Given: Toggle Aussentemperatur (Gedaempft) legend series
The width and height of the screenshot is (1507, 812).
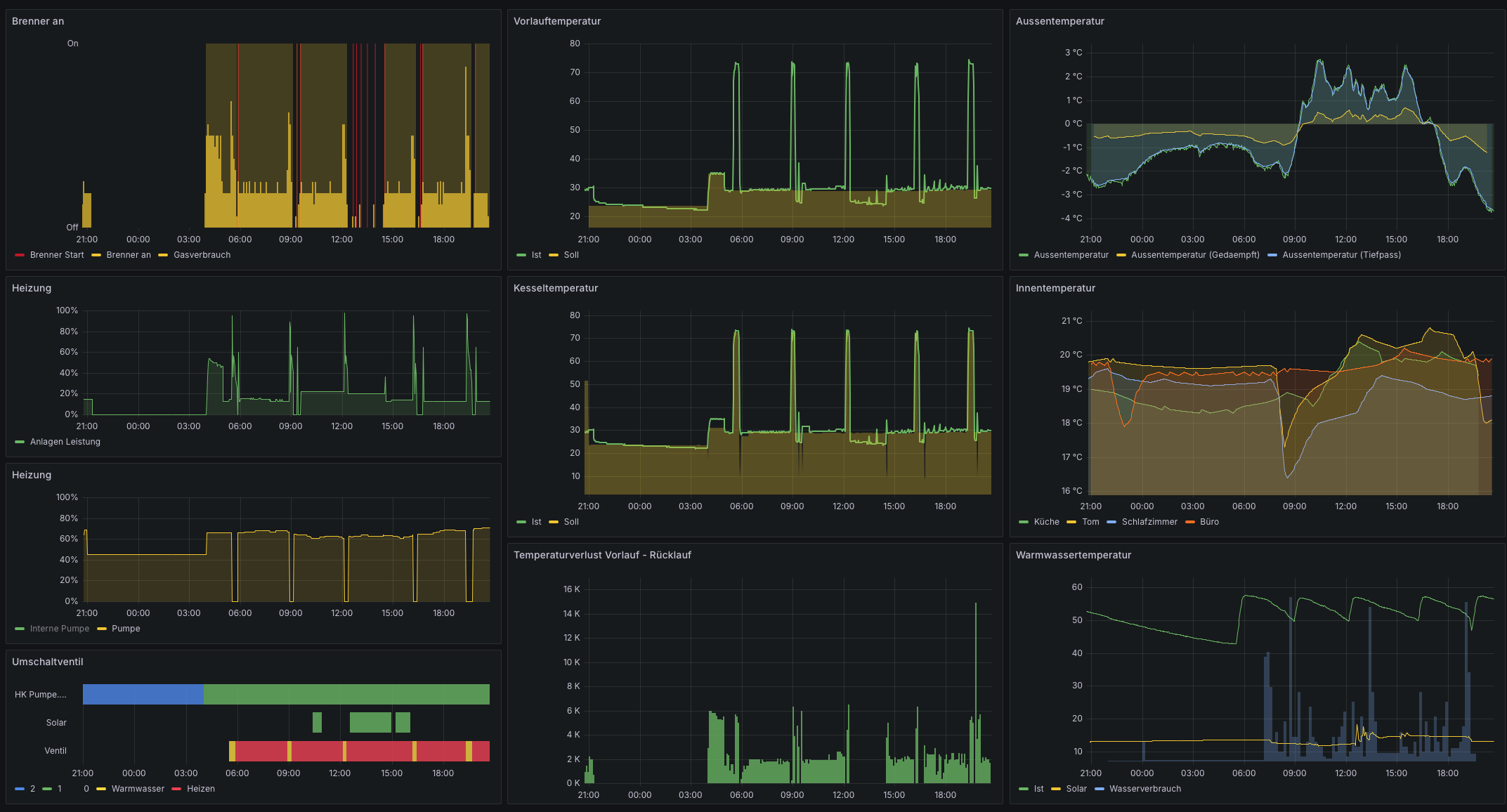Looking at the screenshot, I should tap(1195, 255).
